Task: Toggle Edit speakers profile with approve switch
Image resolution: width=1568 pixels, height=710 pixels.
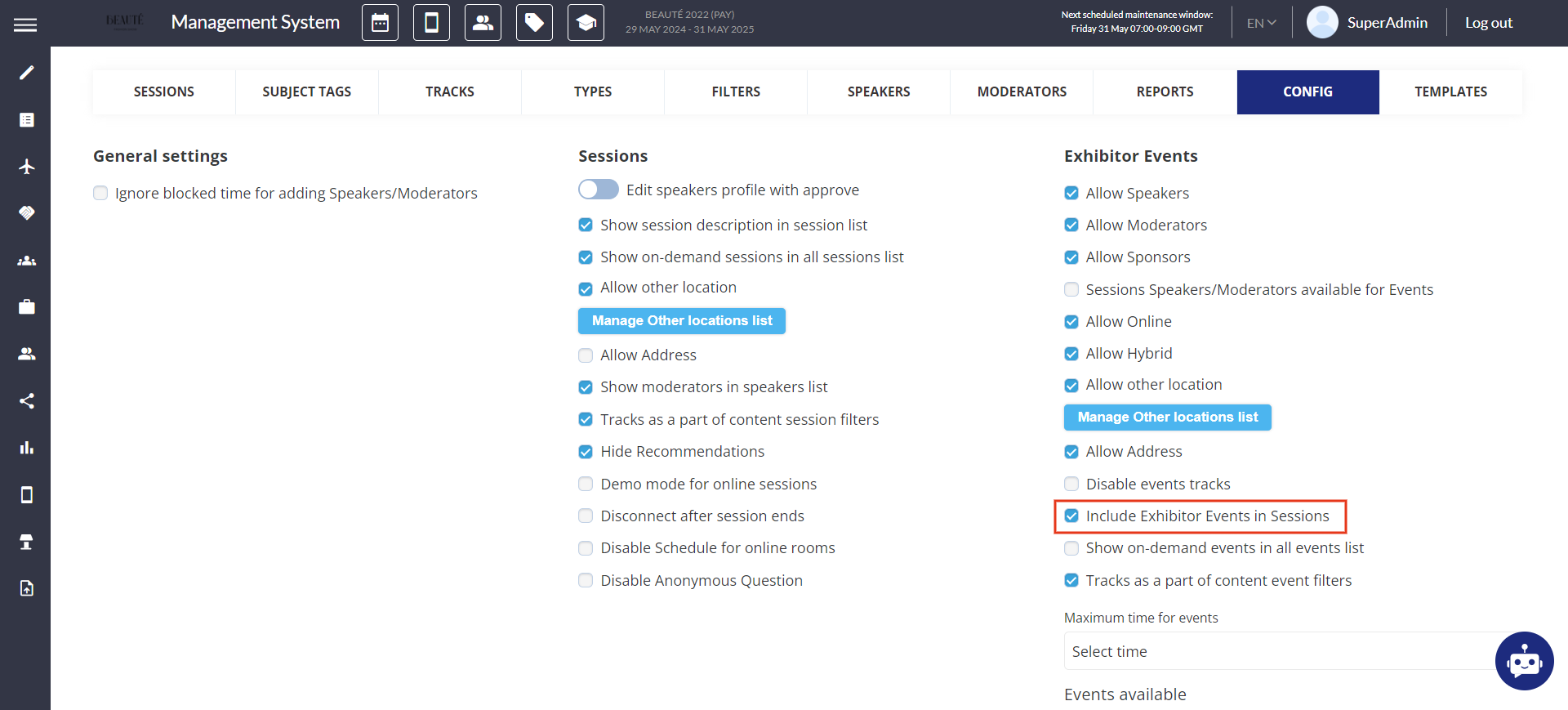Action: (x=599, y=190)
